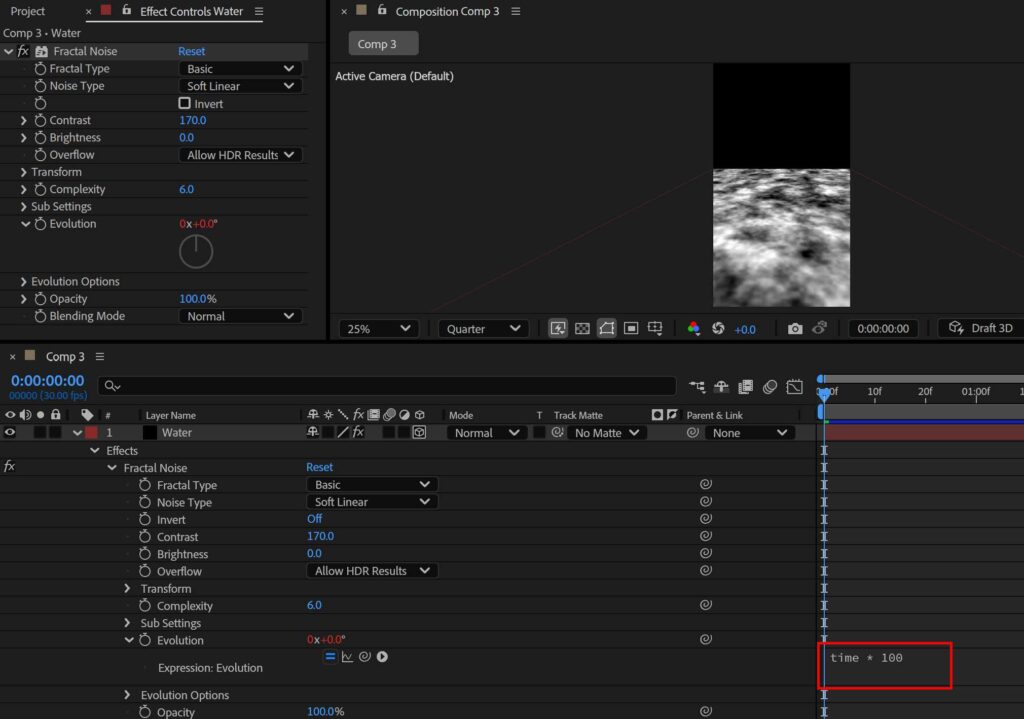Open grid and guide options icon
The width and height of the screenshot is (1024, 719).
[x=655, y=328]
